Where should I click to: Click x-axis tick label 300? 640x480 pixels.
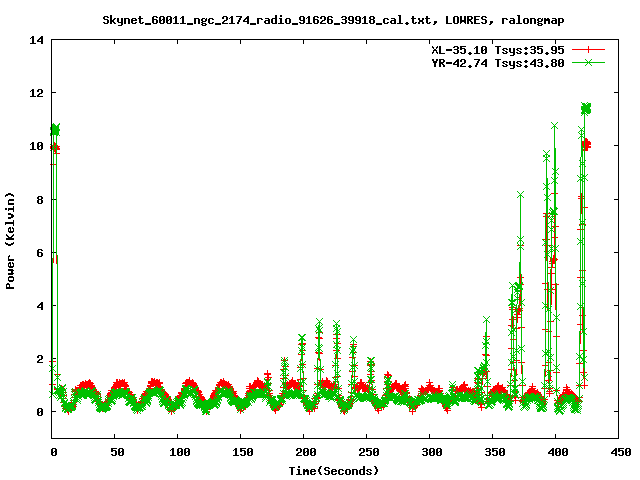pos(432,452)
